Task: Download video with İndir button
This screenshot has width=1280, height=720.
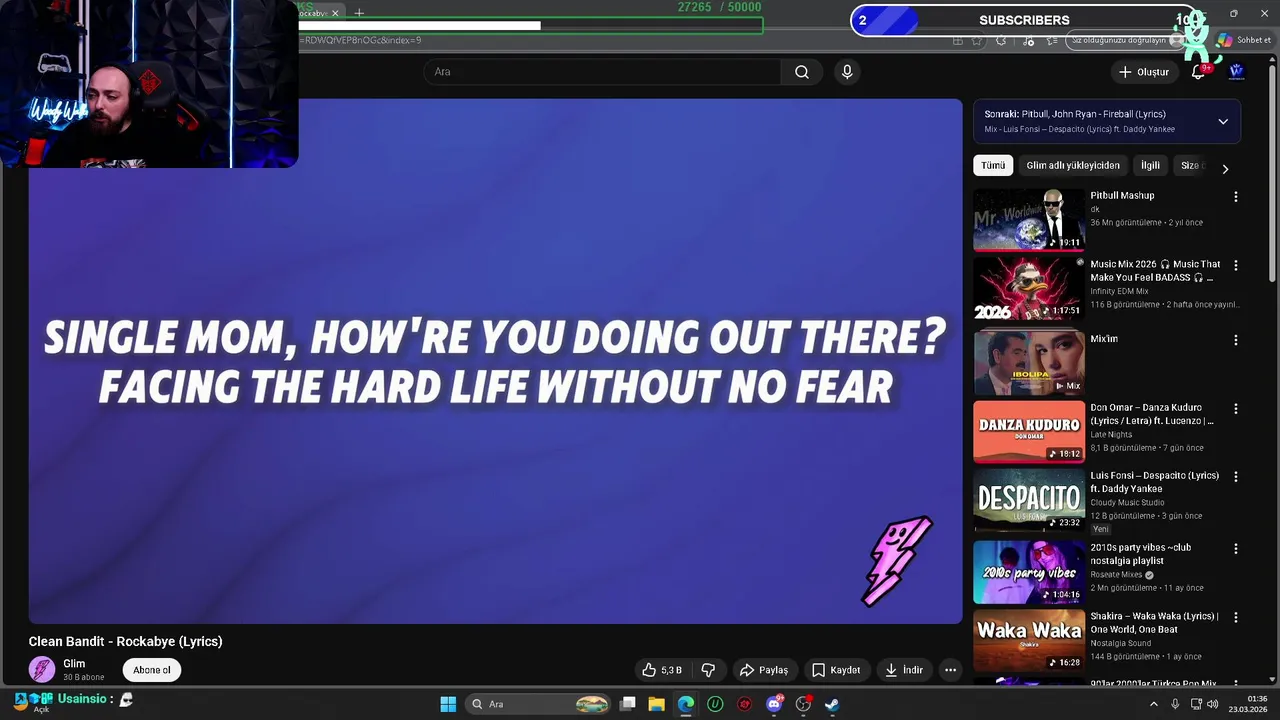Action: (904, 670)
